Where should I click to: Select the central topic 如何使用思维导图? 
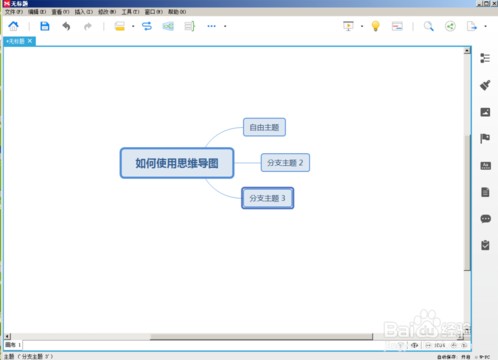[x=177, y=163]
